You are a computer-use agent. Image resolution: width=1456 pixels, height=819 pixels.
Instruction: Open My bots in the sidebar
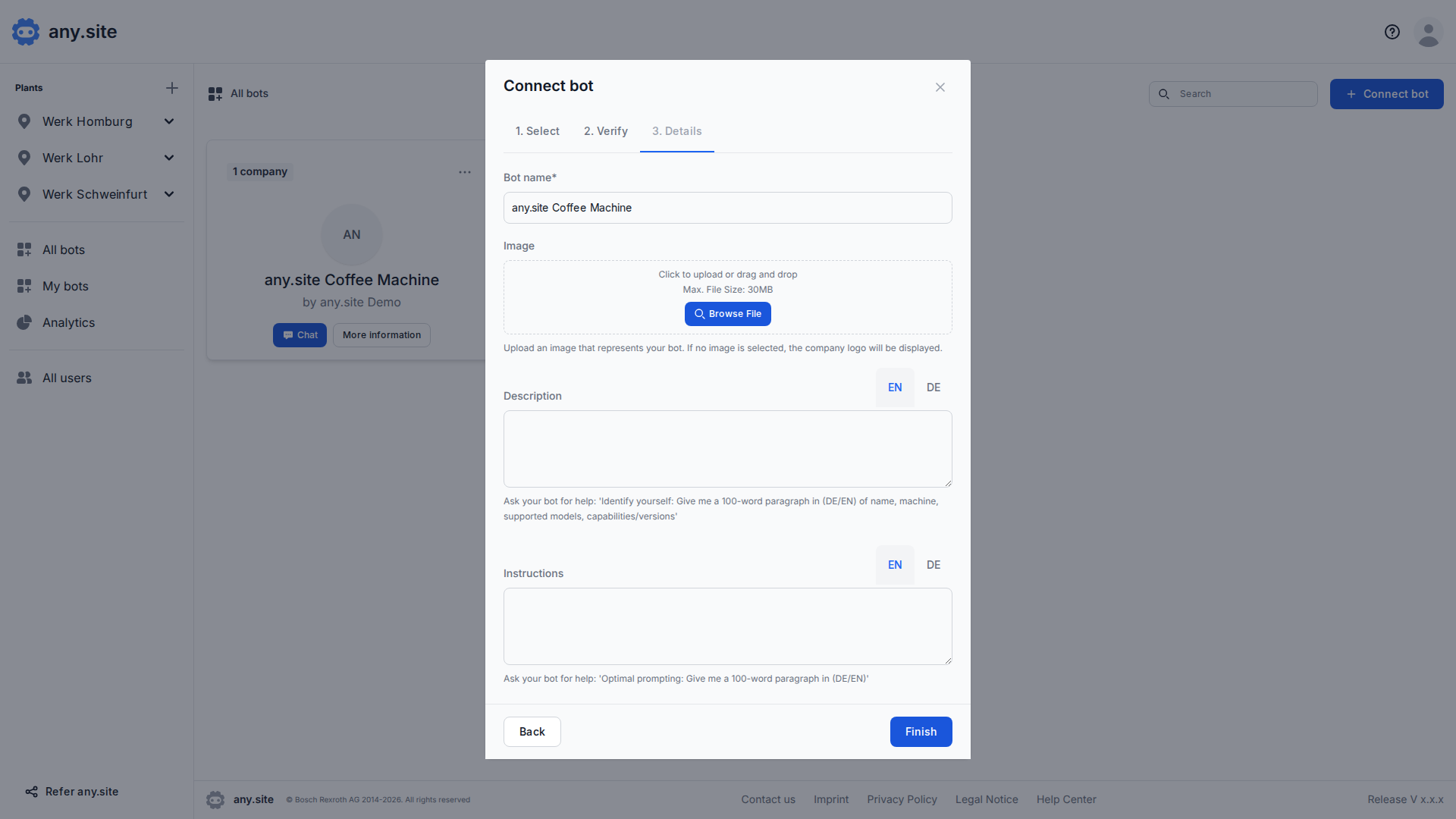click(97, 286)
